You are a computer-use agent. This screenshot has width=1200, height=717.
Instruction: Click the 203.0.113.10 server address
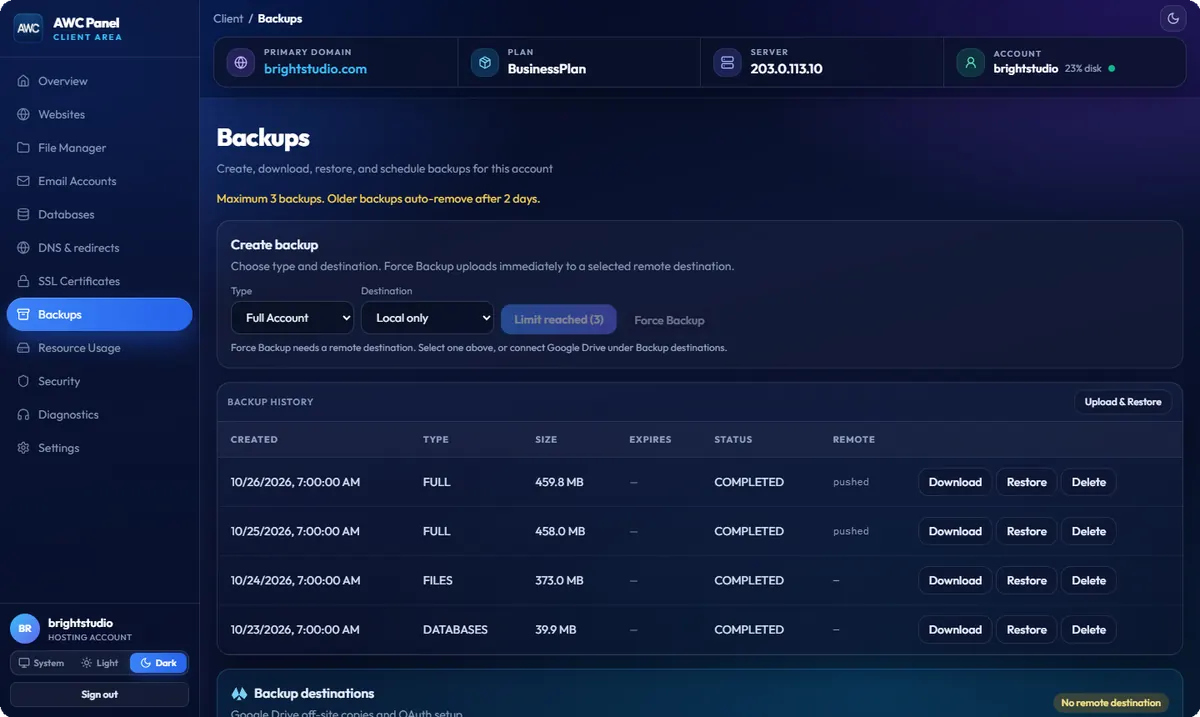[x=786, y=69]
